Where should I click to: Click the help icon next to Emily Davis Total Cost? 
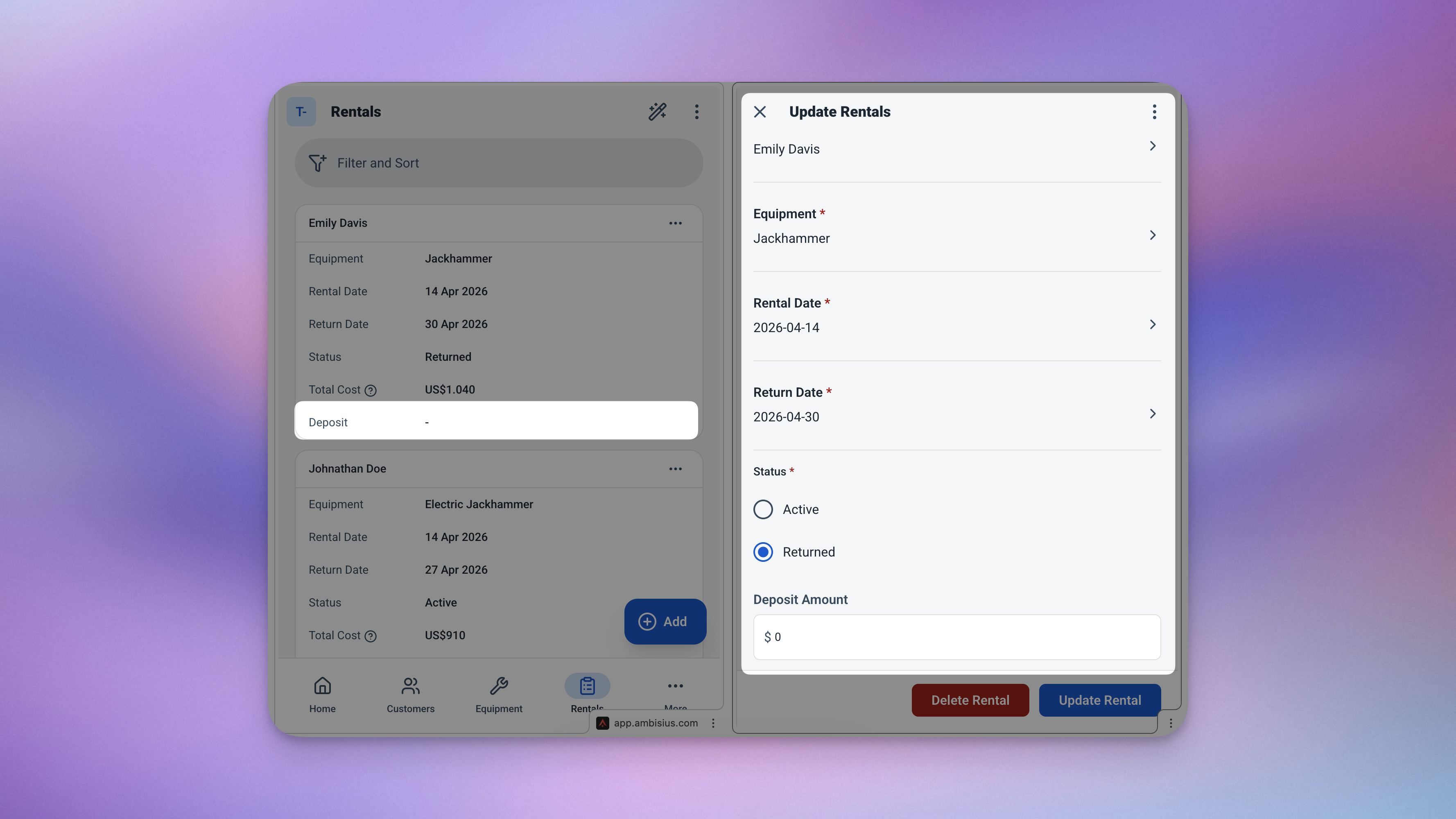click(371, 390)
